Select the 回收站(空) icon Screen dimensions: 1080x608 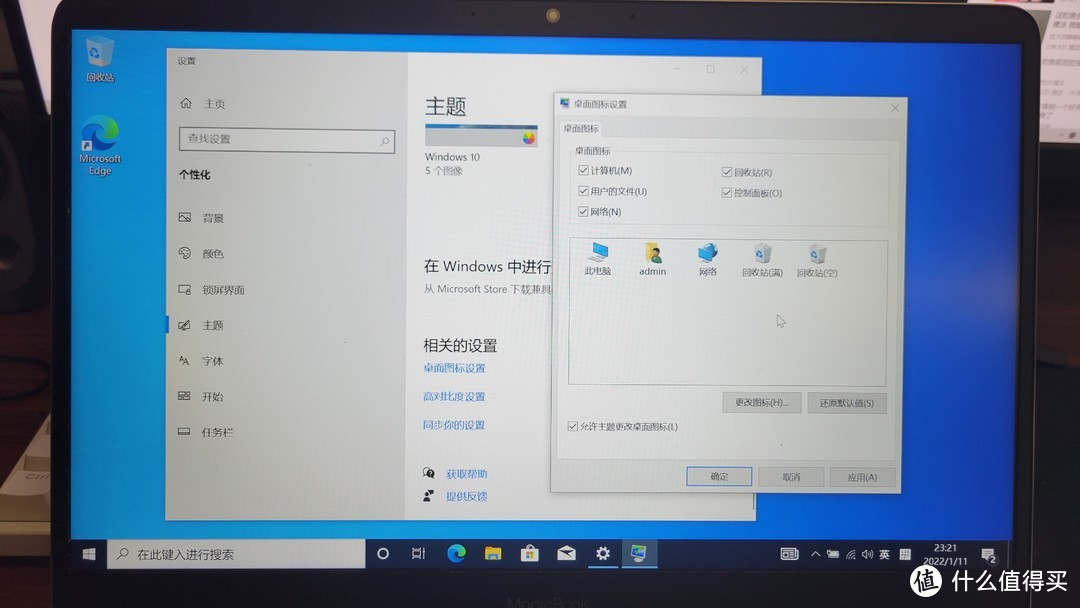coord(817,260)
